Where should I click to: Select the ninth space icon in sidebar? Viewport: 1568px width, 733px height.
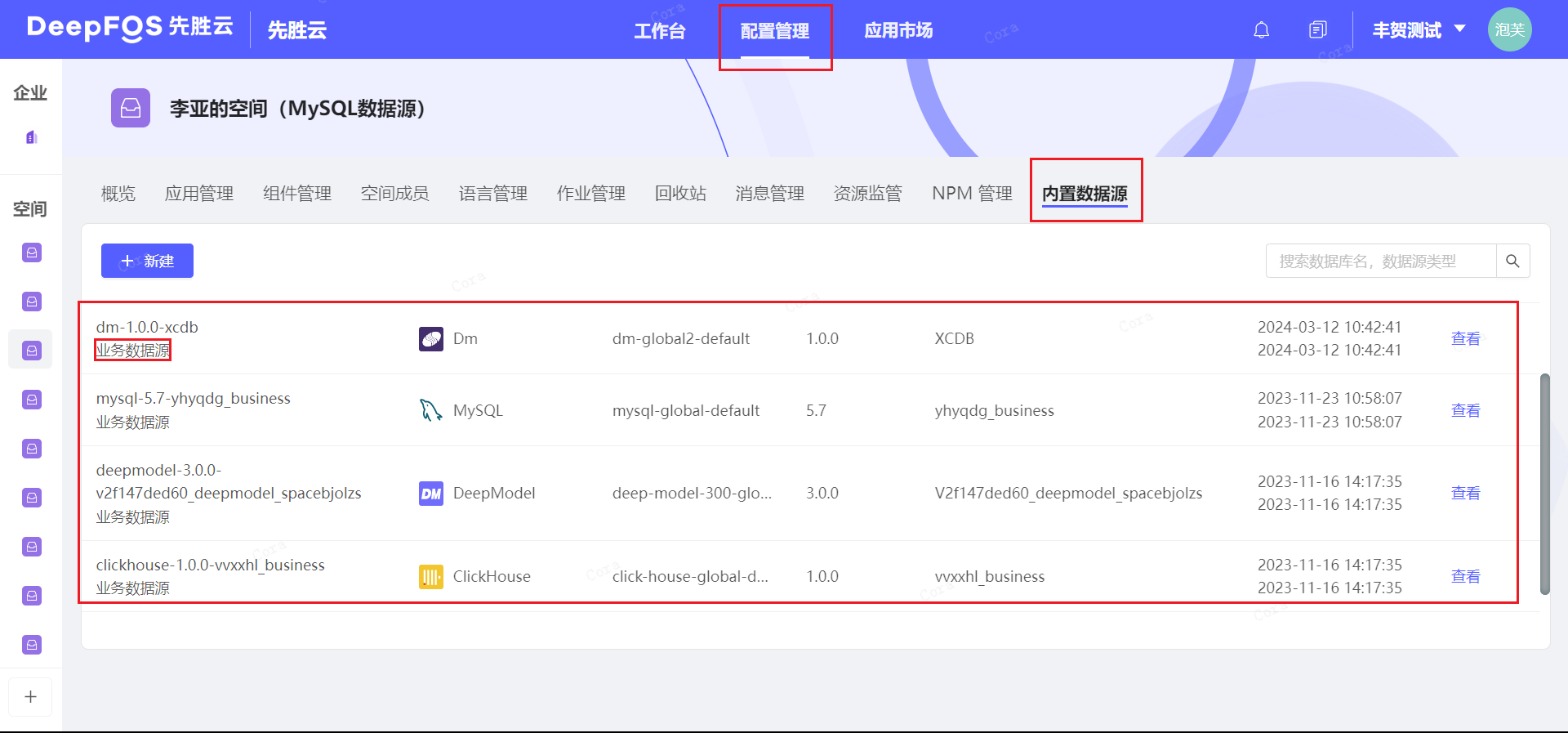tap(31, 645)
